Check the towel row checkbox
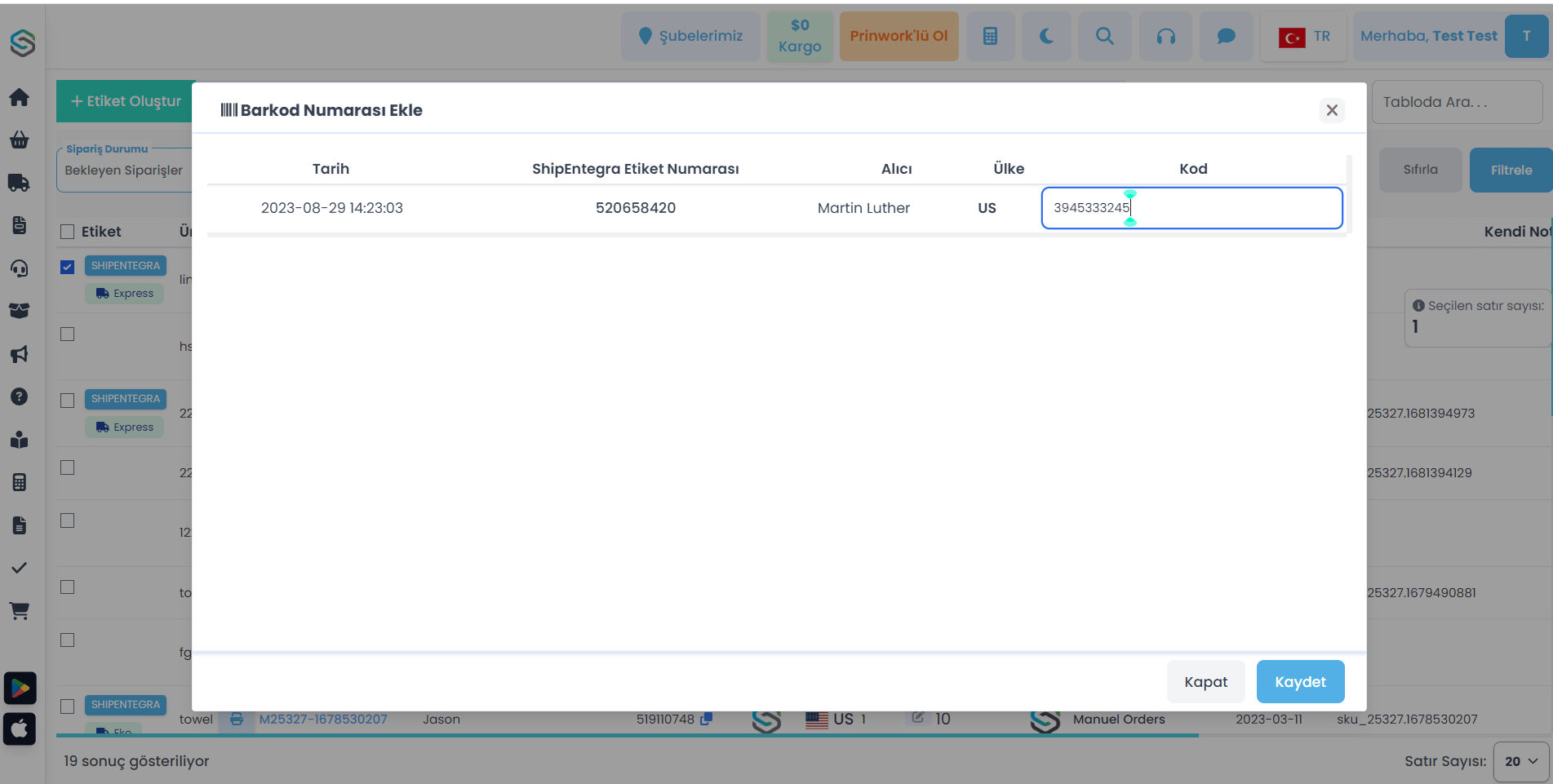 point(68,706)
